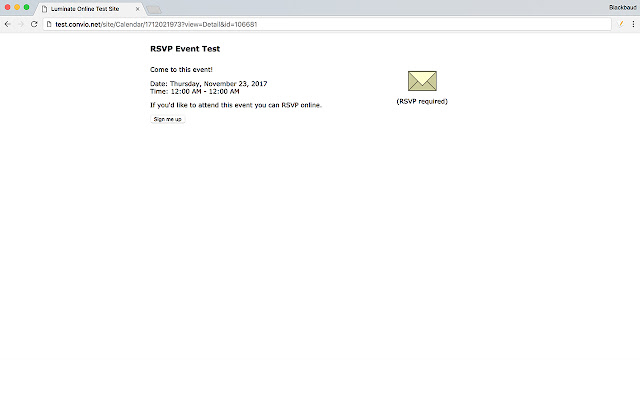Image resolution: width=640 pixels, height=400 pixels.
Task: Click the browser back arrow
Action: point(8,23)
